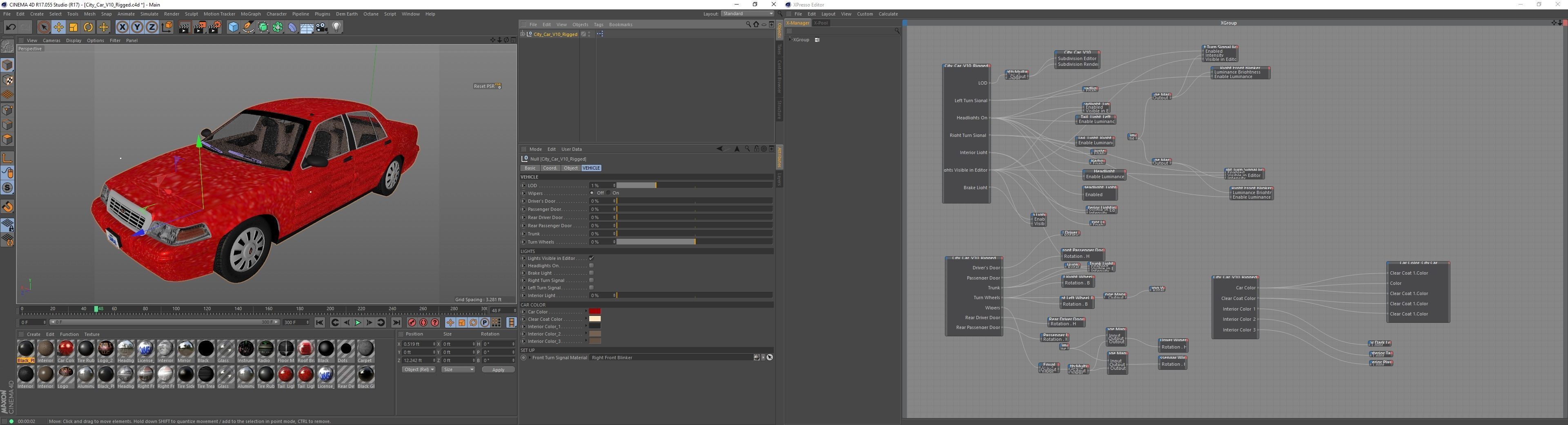The image size is (1568, 425).
Task: Enable the Headlights On checkbox
Action: tap(591, 266)
